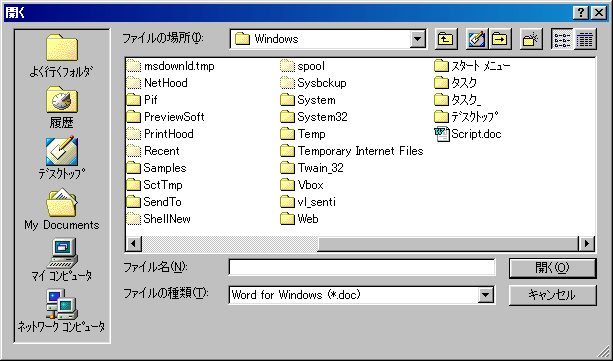Click the scroll right arrow
The height and width of the screenshot is (361, 613).
point(586,244)
